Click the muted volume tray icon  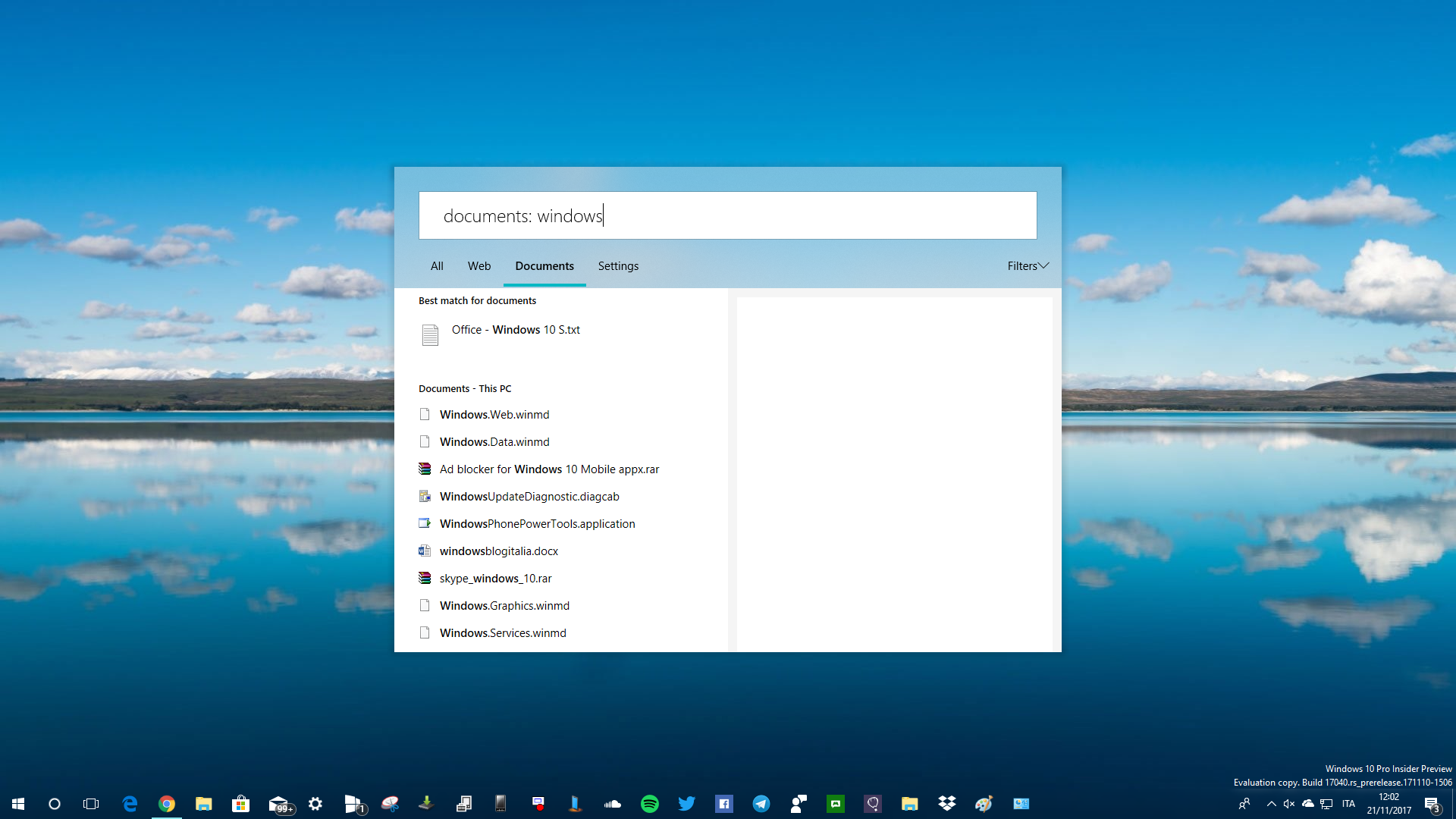coord(1289,804)
